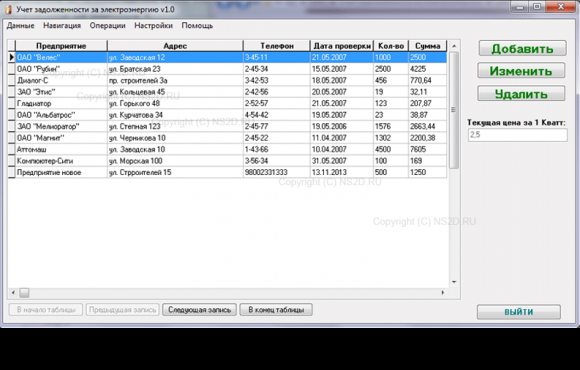The height and width of the screenshot is (370, 580).
Task: Click the выйти button
Action: point(519,312)
